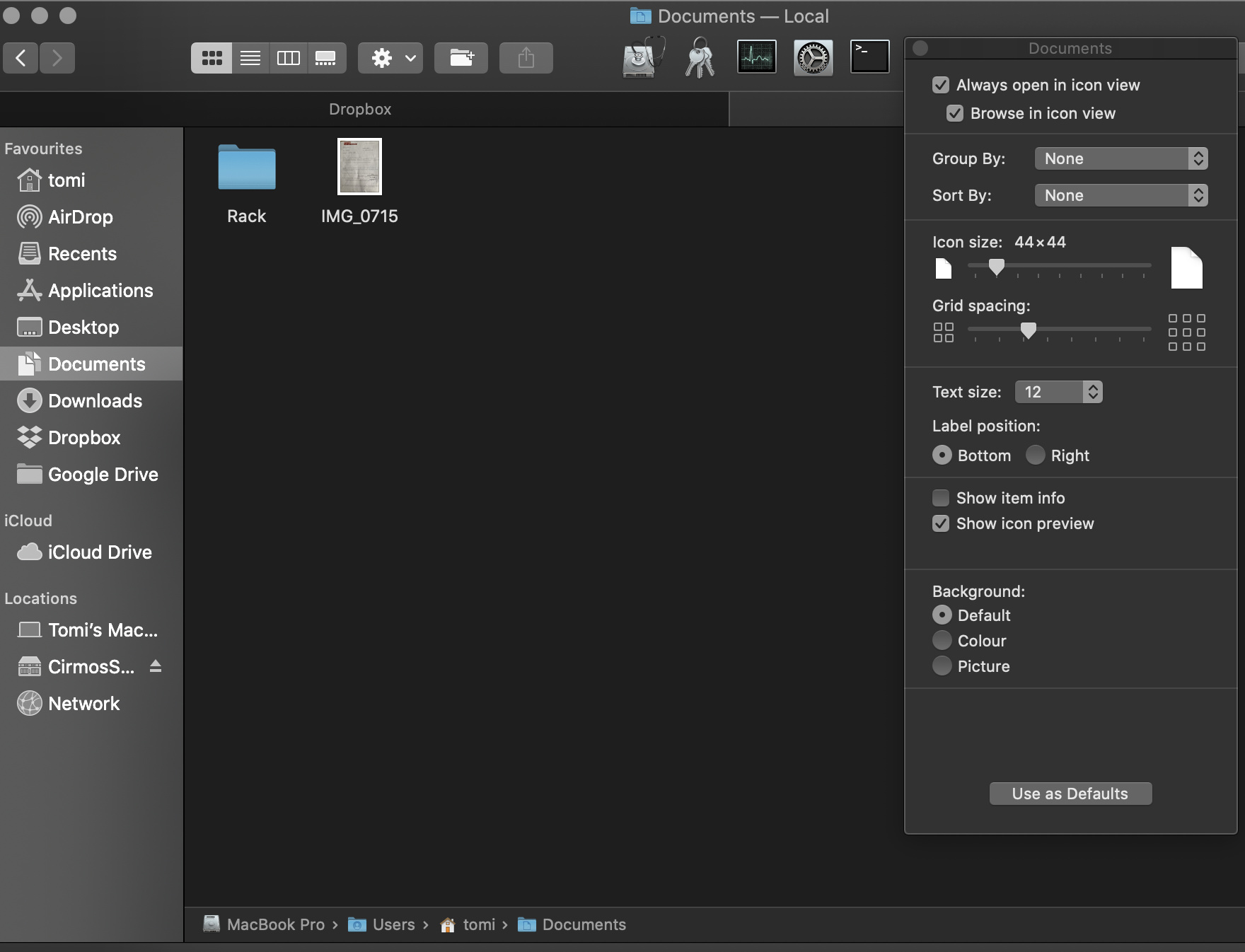This screenshot has height=952, width=1245.
Task: Open Downloads in the sidebar
Action: coord(95,401)
